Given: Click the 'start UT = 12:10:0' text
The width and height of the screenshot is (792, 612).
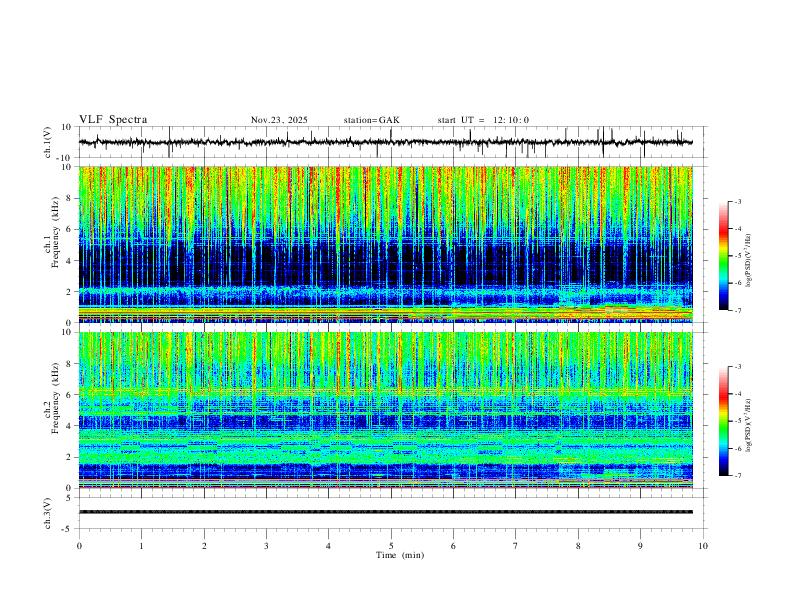Looking at the screenshot, I should point(483,120).
